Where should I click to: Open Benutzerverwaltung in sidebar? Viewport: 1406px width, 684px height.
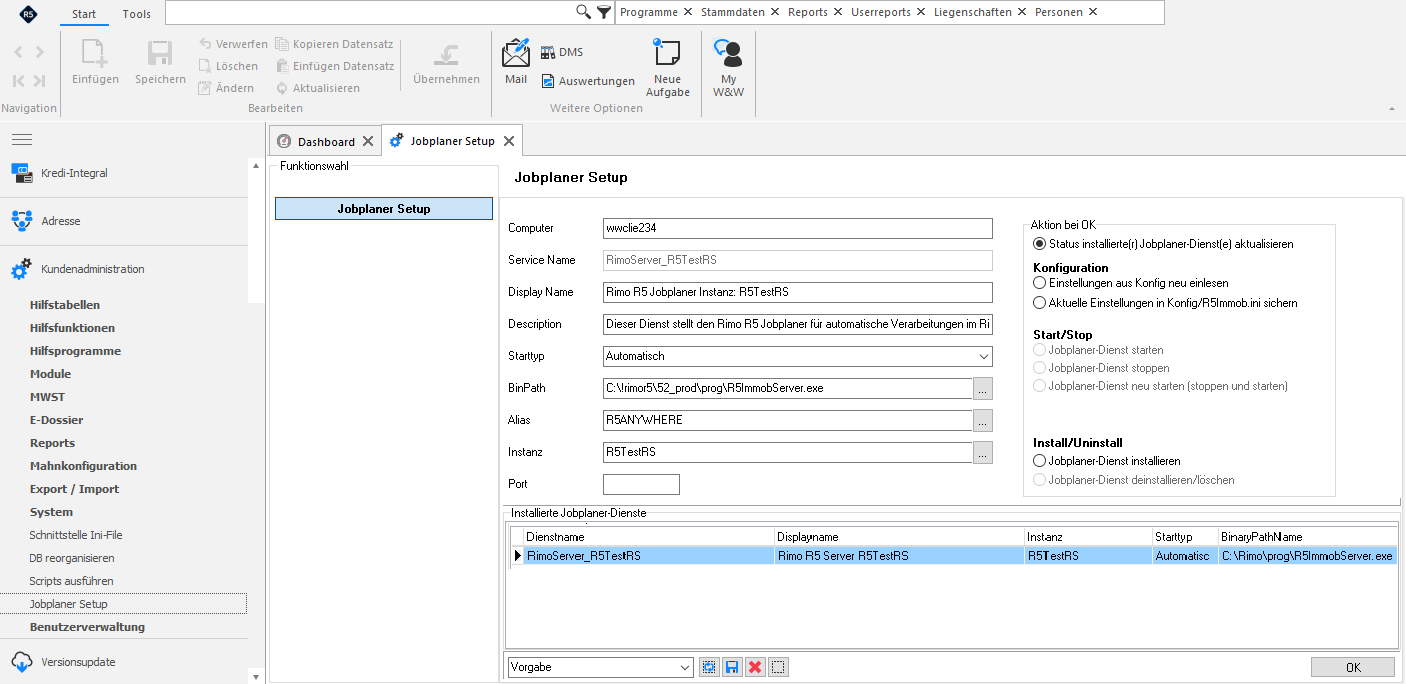pos(87,627)
